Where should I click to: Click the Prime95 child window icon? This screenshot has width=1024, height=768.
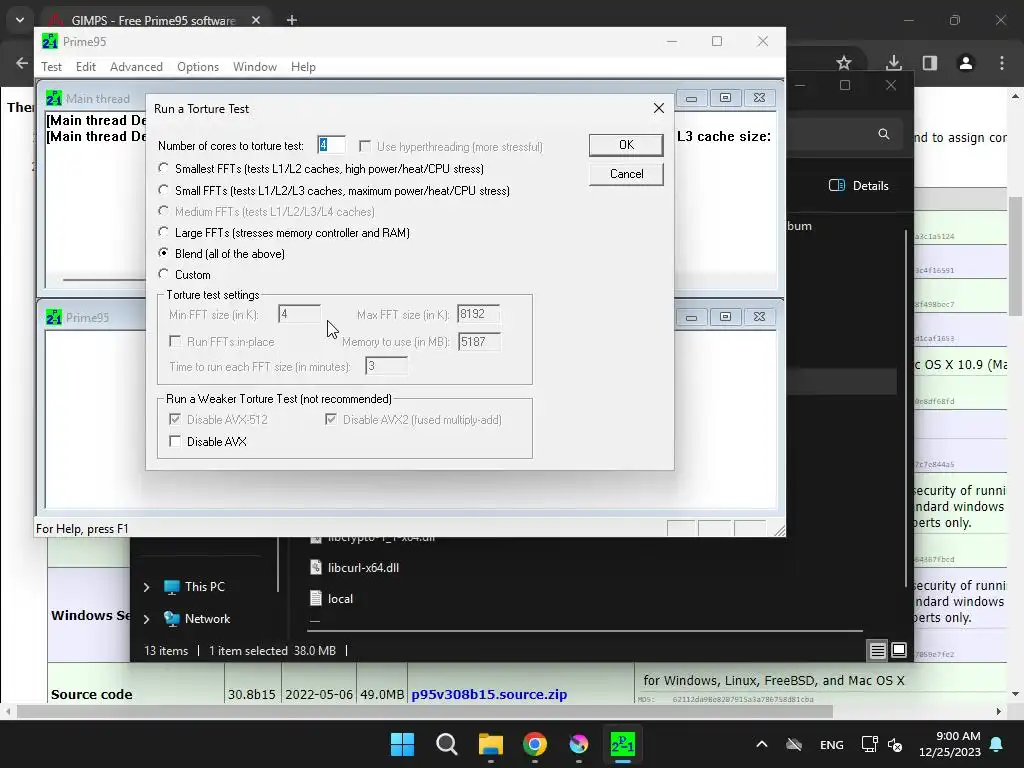click(x=54, y=317)
